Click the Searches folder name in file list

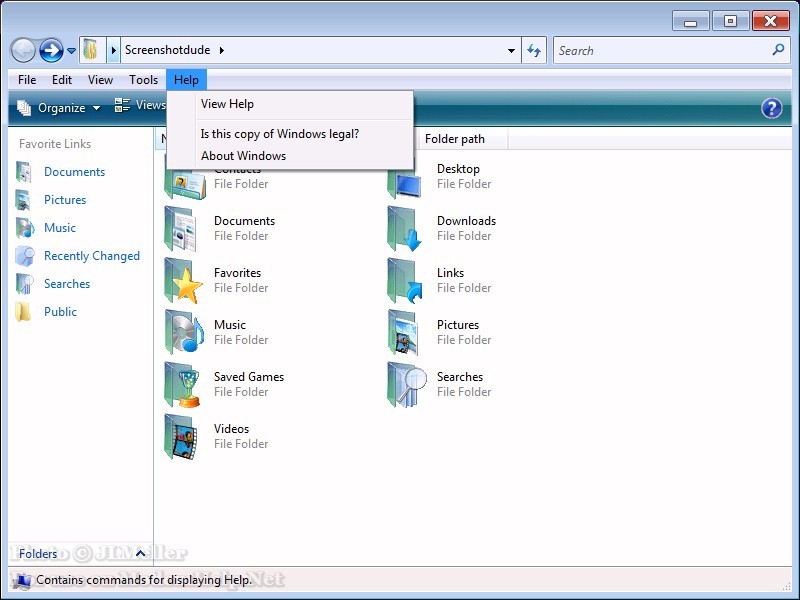[460, 377]
